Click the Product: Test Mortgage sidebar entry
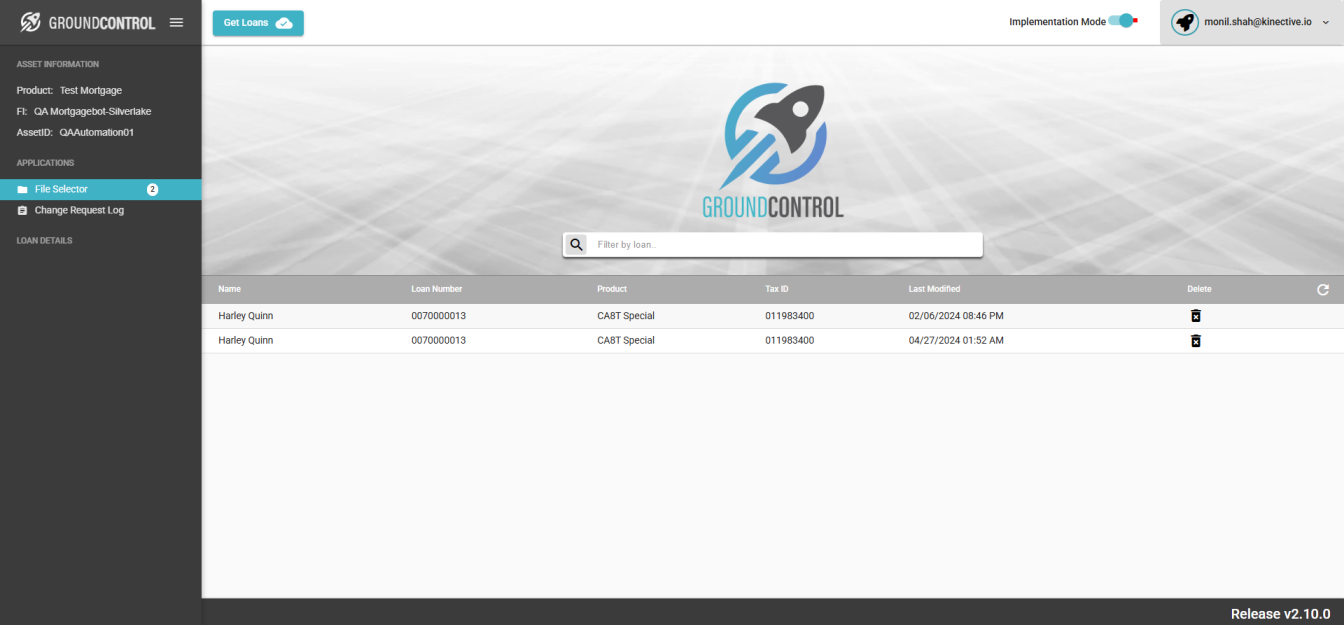Viewport: 1344px width, 625px height. (x=69, y=91)
